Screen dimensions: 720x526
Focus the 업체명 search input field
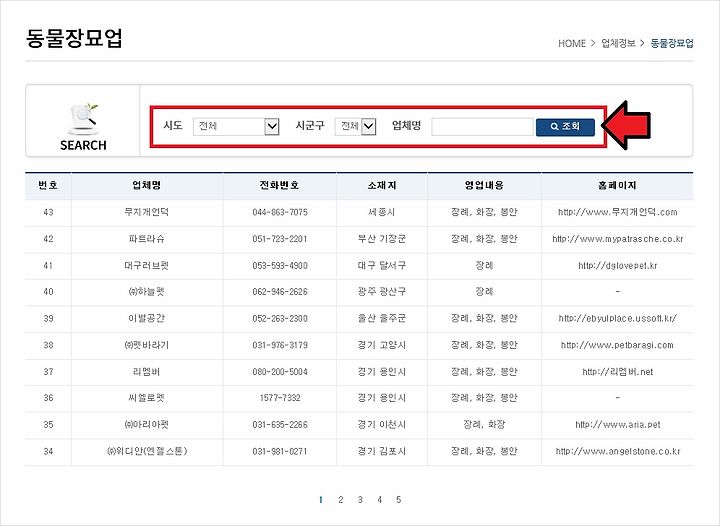(482, 127)
